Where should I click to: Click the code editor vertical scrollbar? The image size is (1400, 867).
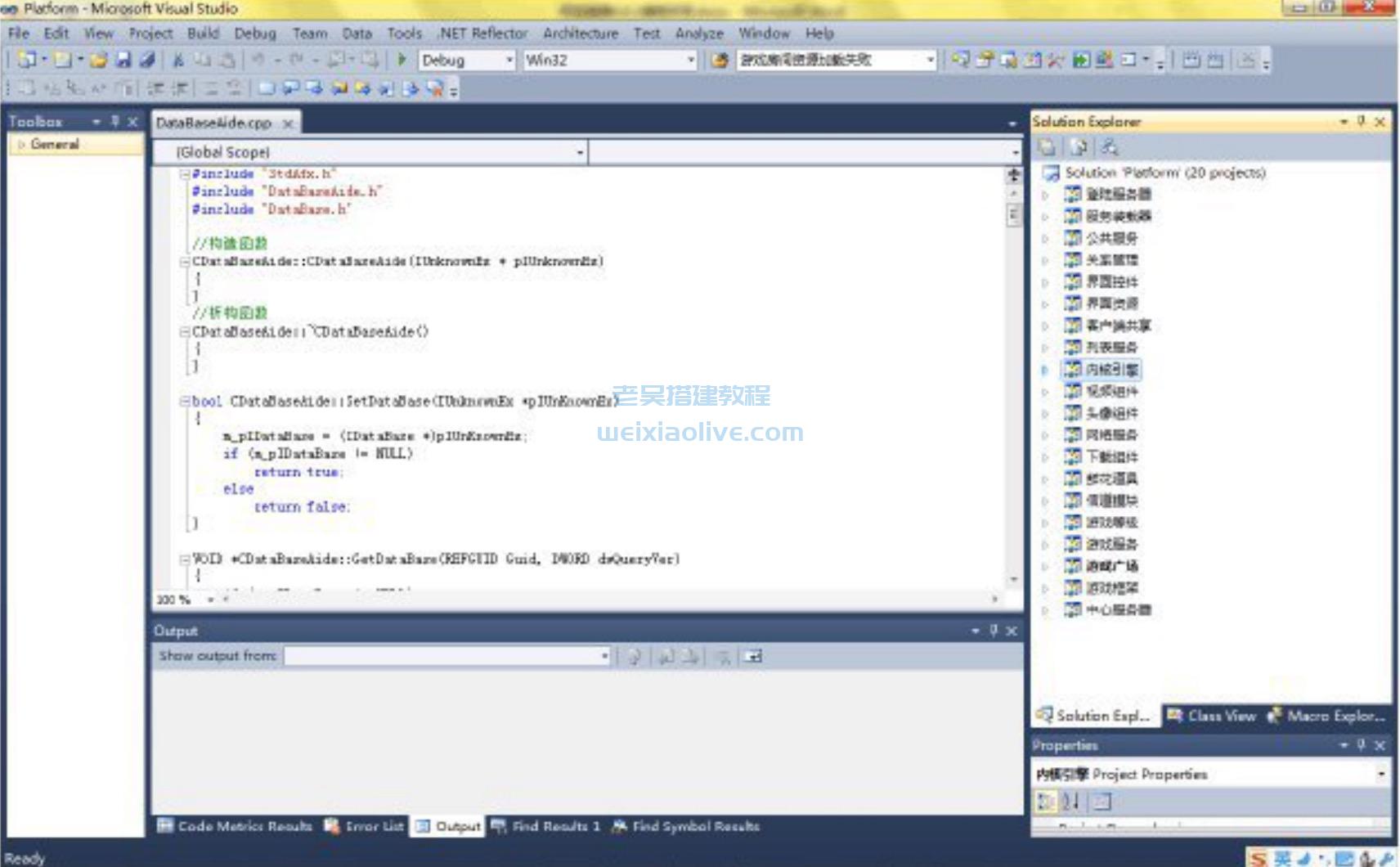(x=1014, y=368)
